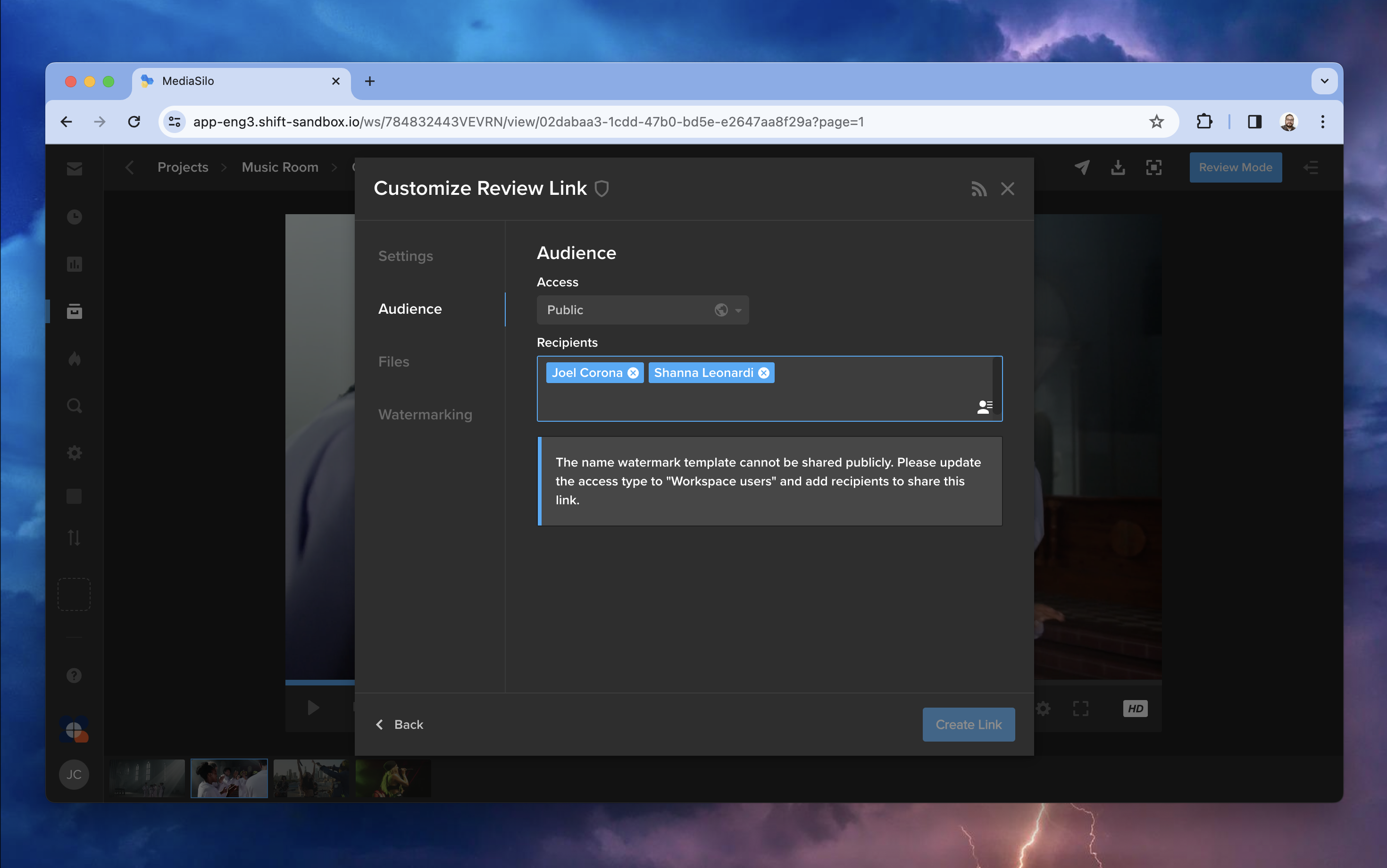Click the Joel Corona recipient tag

coord(594,373)
